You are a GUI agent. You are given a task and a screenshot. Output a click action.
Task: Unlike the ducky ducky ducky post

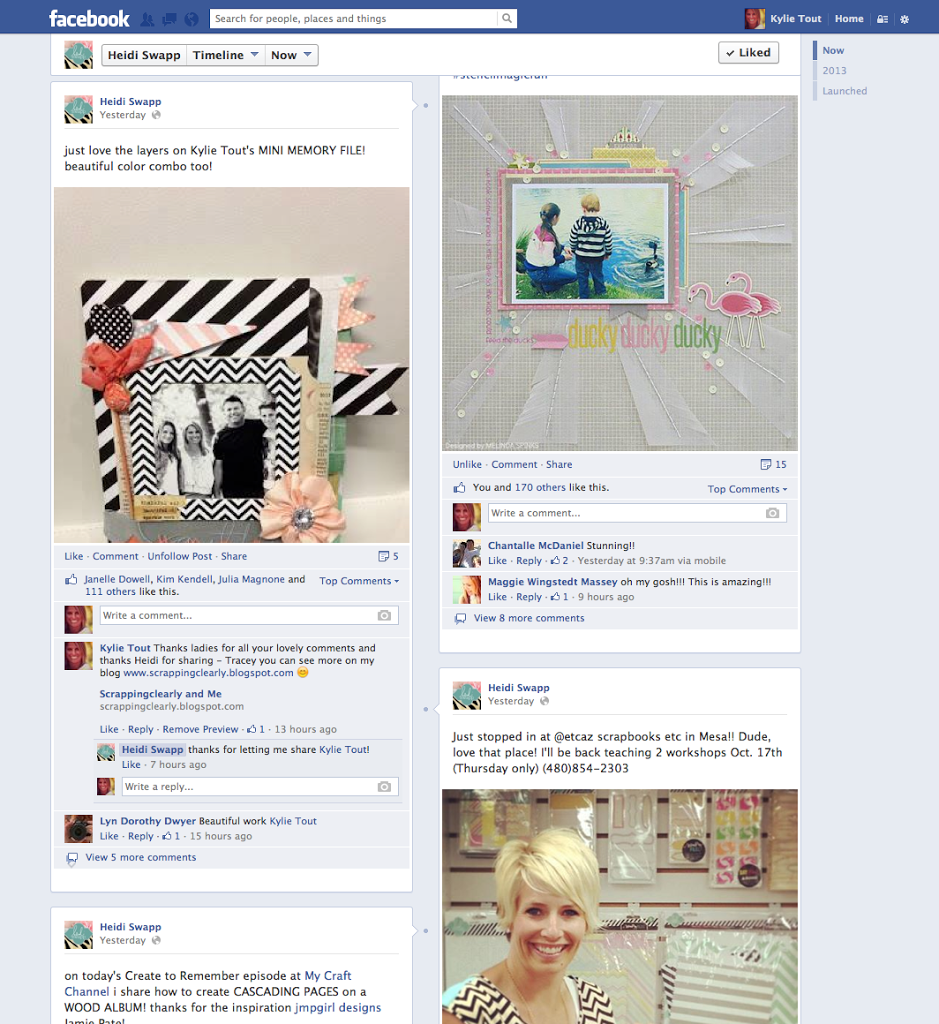click(467, 465)
